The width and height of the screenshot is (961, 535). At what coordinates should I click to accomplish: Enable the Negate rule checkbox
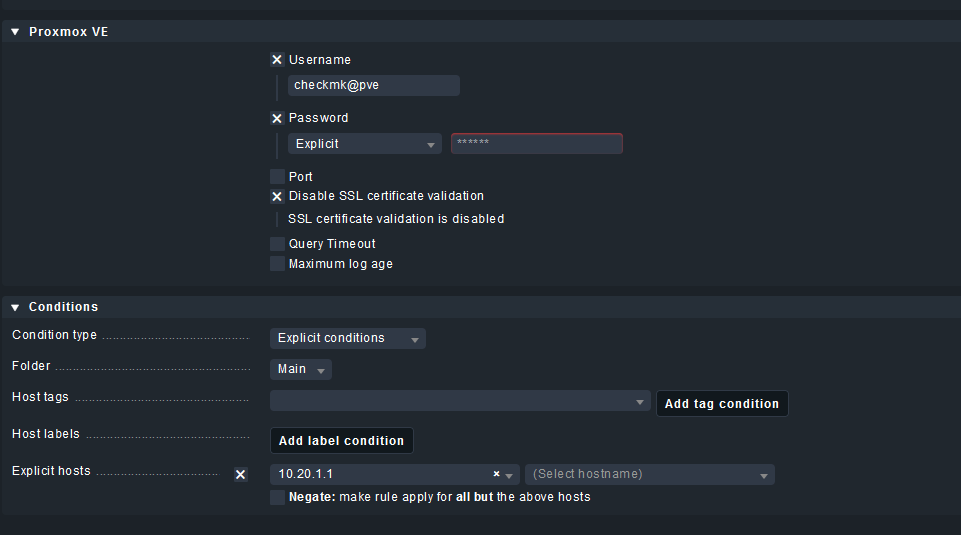tap(277, 497)
